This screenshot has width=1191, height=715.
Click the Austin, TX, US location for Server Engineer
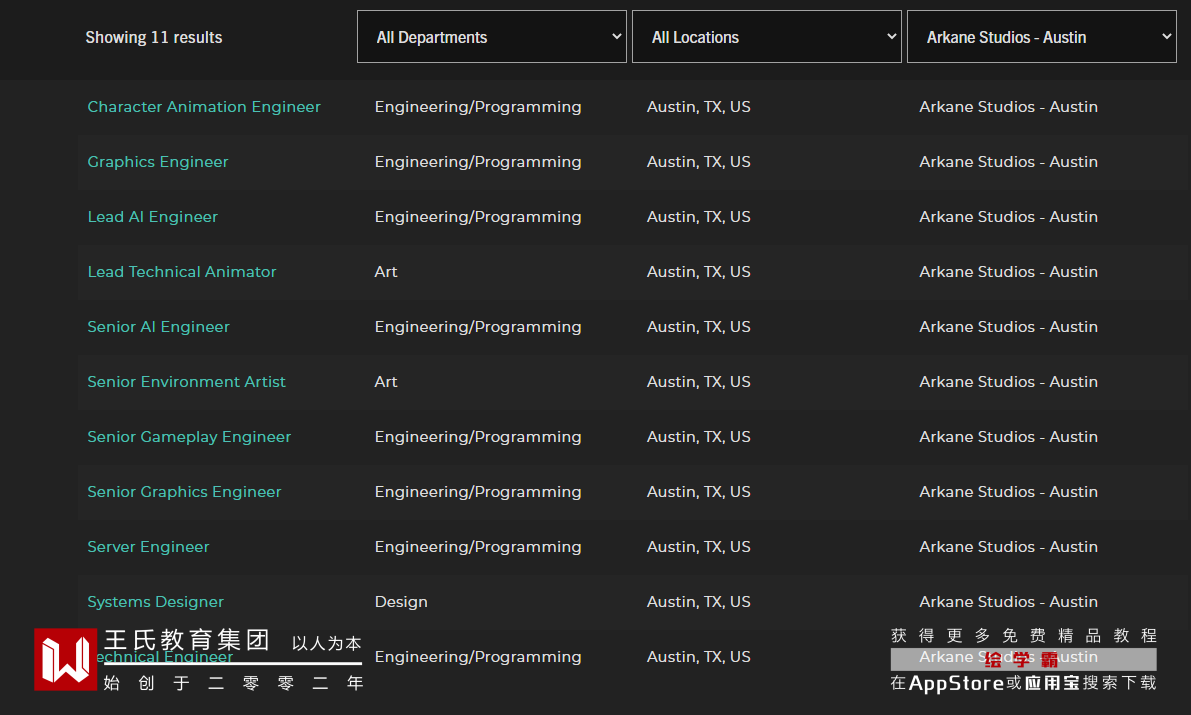[698, 547]
